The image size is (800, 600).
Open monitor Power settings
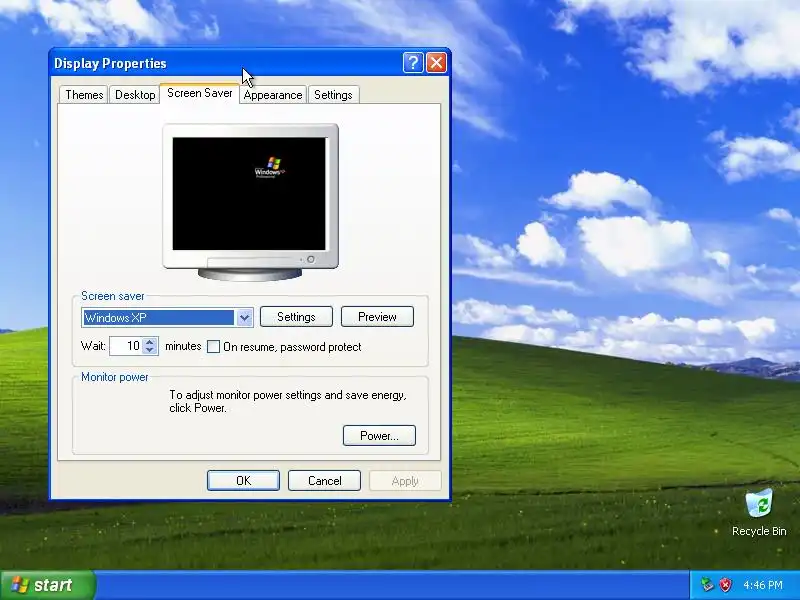(x=379, y=436)
